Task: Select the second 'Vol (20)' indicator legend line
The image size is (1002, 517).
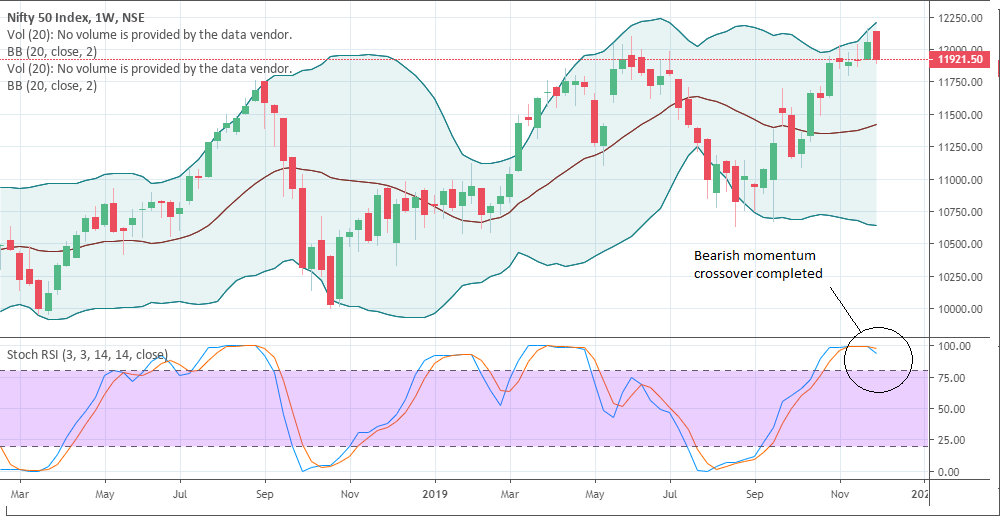Action: (x=150, y=68)
